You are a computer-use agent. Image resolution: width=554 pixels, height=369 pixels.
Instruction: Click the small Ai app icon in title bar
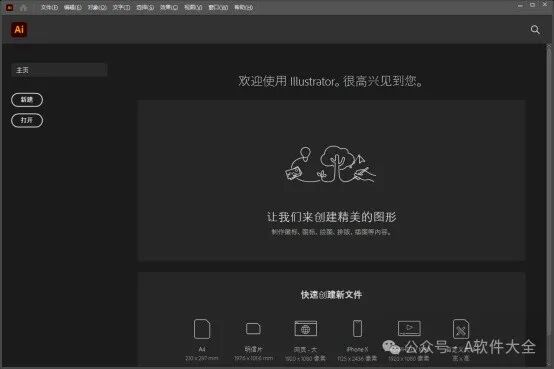[10, 7]
